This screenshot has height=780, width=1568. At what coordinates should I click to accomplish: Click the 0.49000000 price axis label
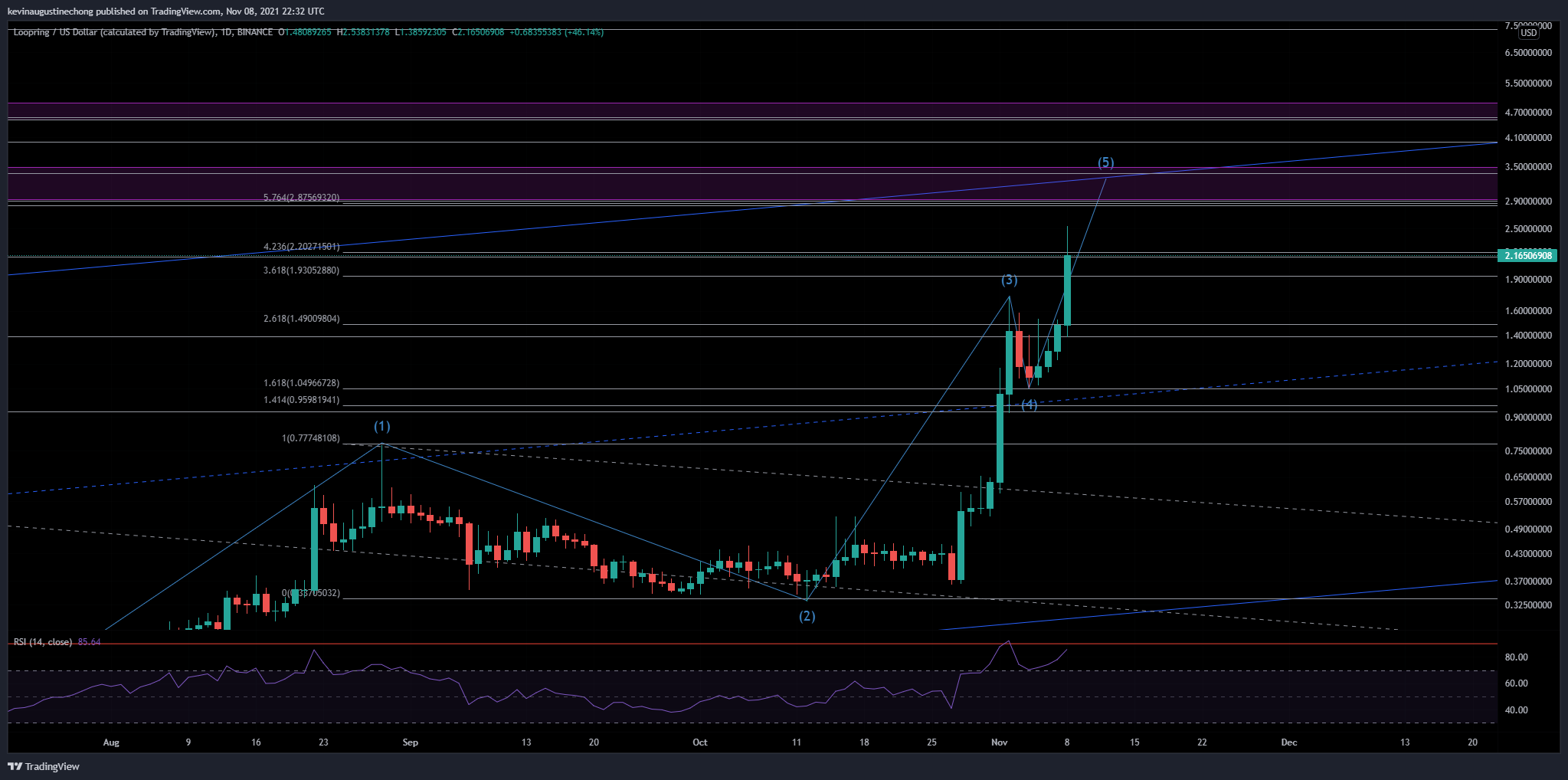1528,529
